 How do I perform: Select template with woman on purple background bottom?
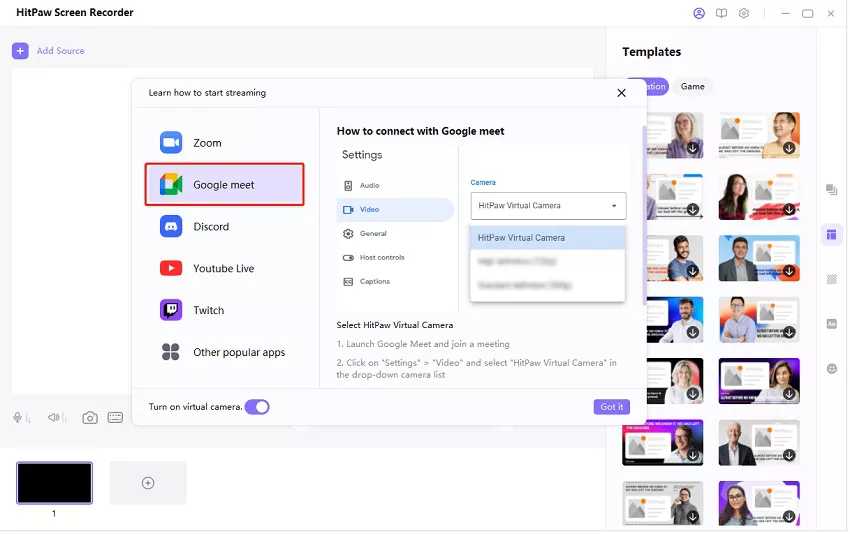coord(759,504)
